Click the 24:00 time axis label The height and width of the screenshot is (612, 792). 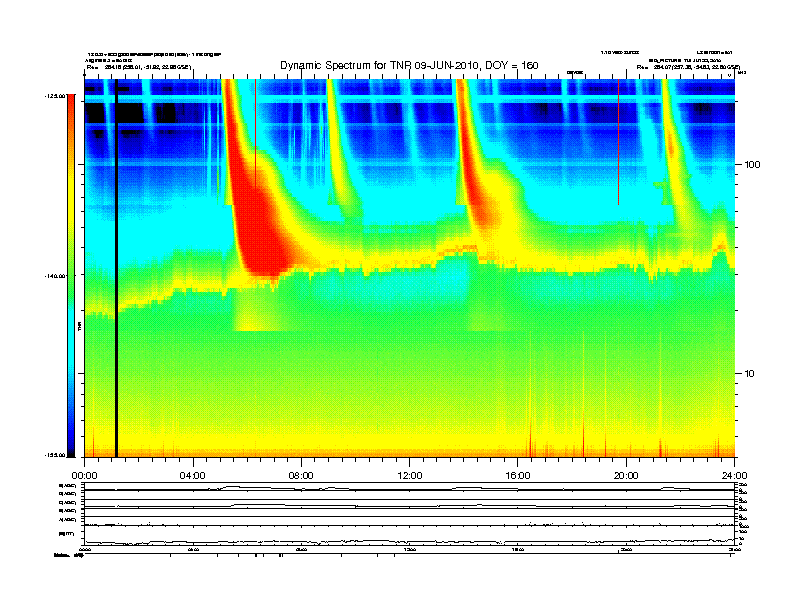click(734, 476)
